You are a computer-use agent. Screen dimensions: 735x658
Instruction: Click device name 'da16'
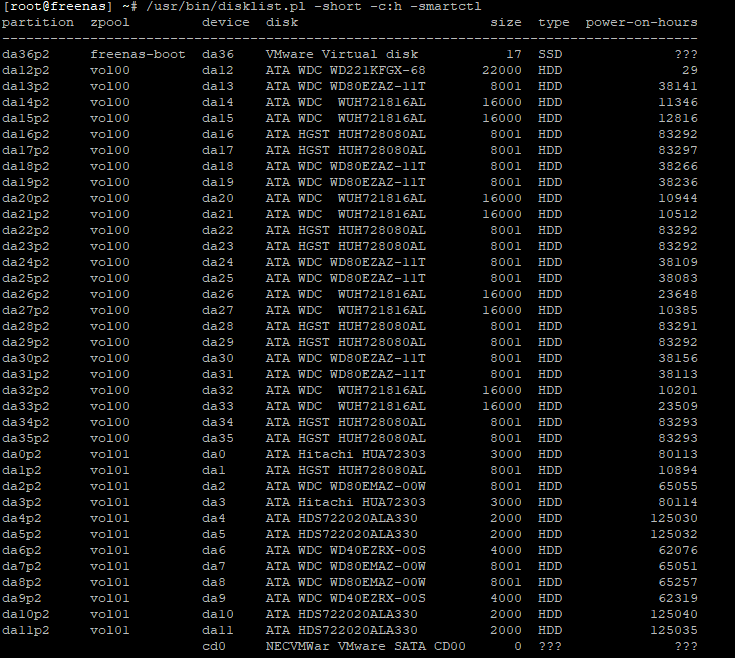coord(218,135)
